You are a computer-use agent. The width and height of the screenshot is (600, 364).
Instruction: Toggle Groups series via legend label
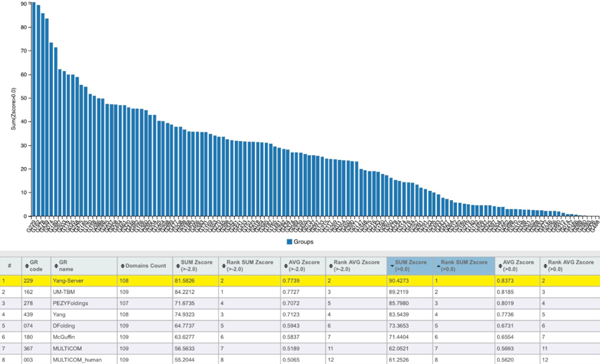point(303,242)
